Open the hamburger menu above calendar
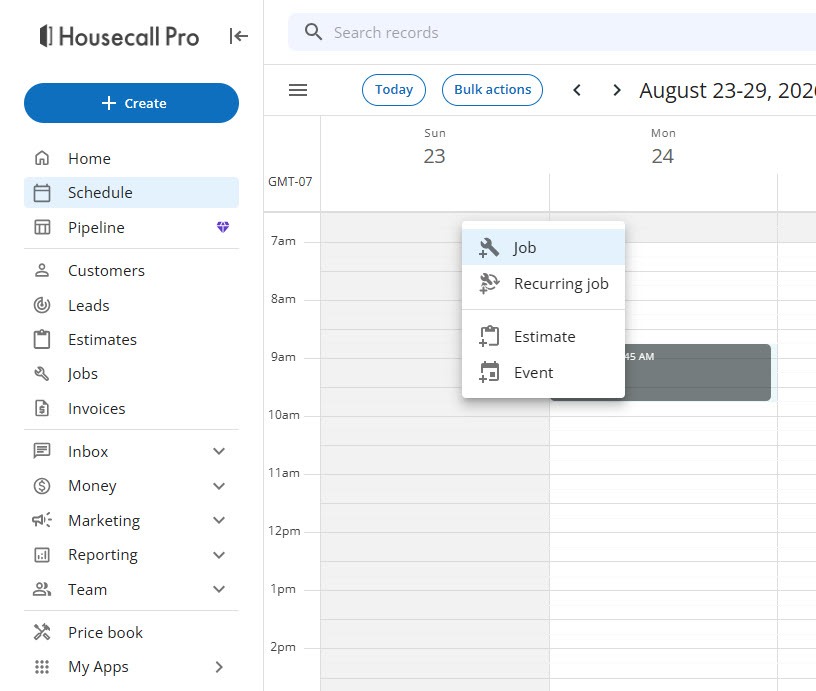816x691 pixels. [298, 90]
